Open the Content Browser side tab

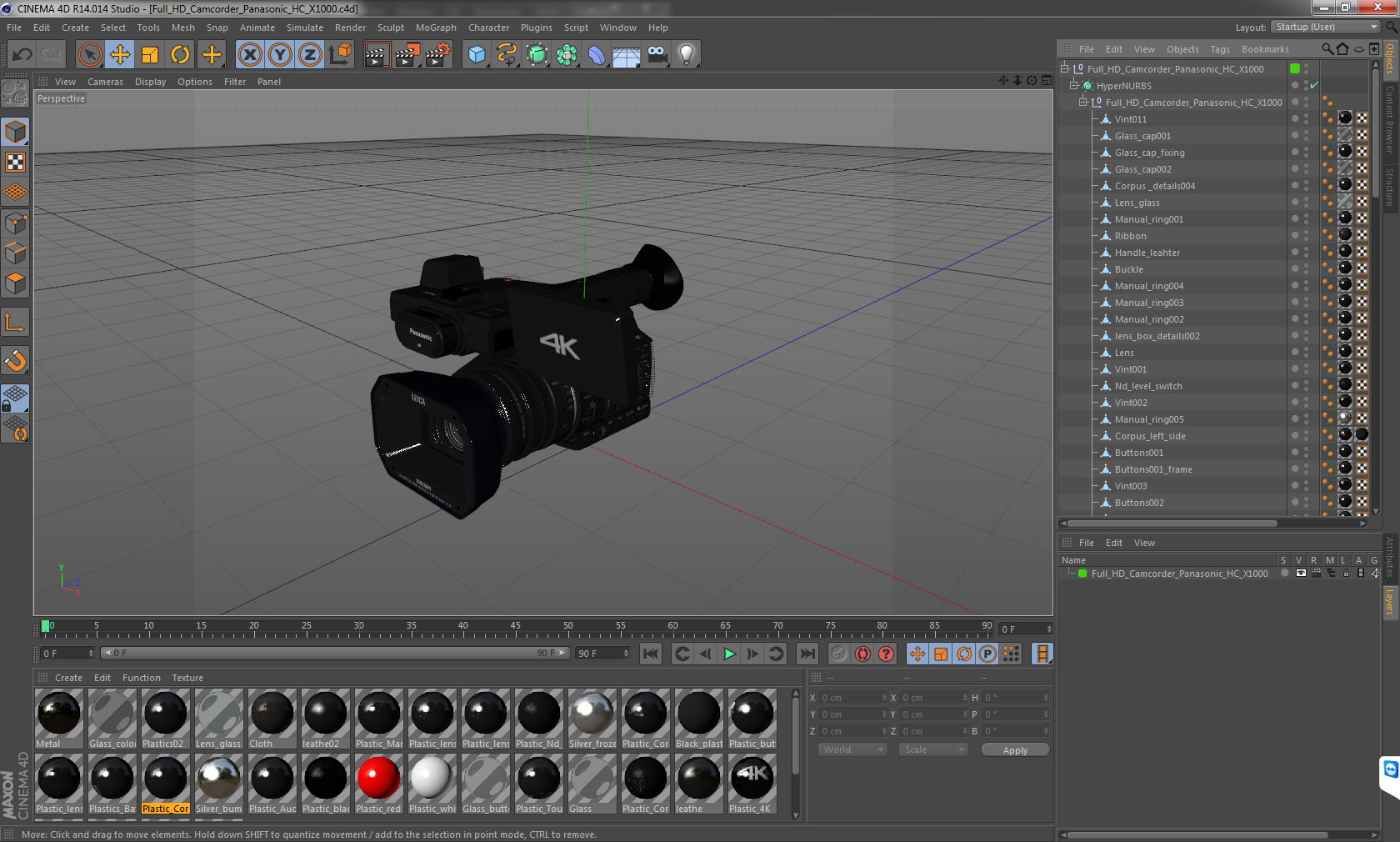coord(1390,118)
